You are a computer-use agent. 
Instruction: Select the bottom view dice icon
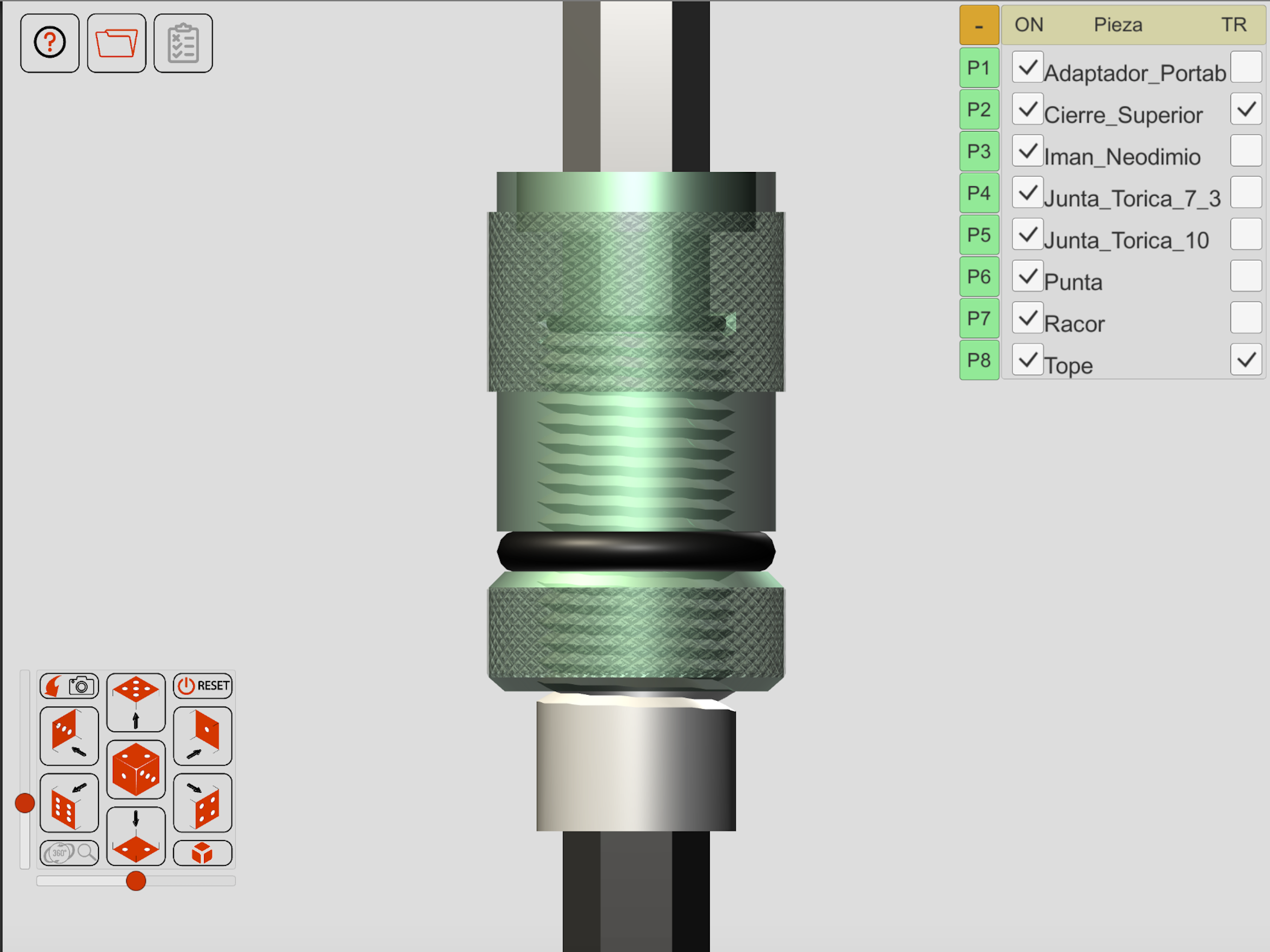136,836
